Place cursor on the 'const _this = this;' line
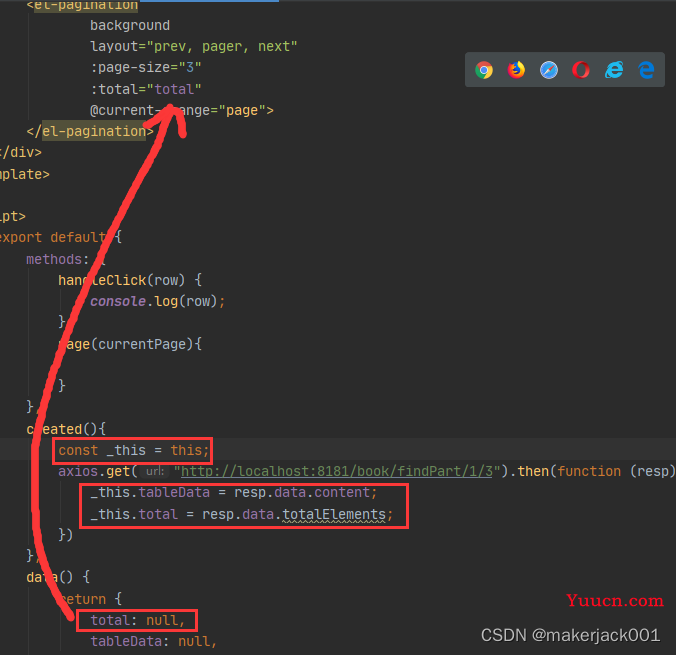Image resolution: width=676 pixels, height=655 pixels. [x=134, y=450]
